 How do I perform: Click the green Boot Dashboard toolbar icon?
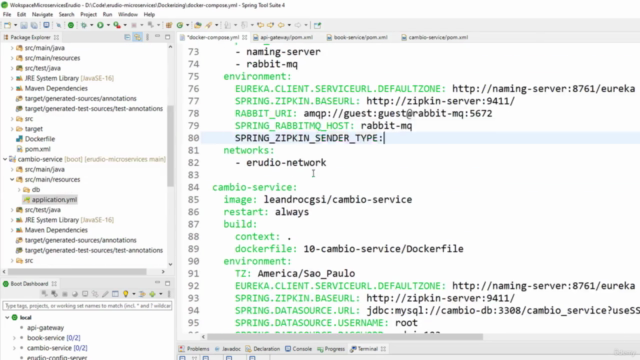pyautogui.click(x=71, y=25)
